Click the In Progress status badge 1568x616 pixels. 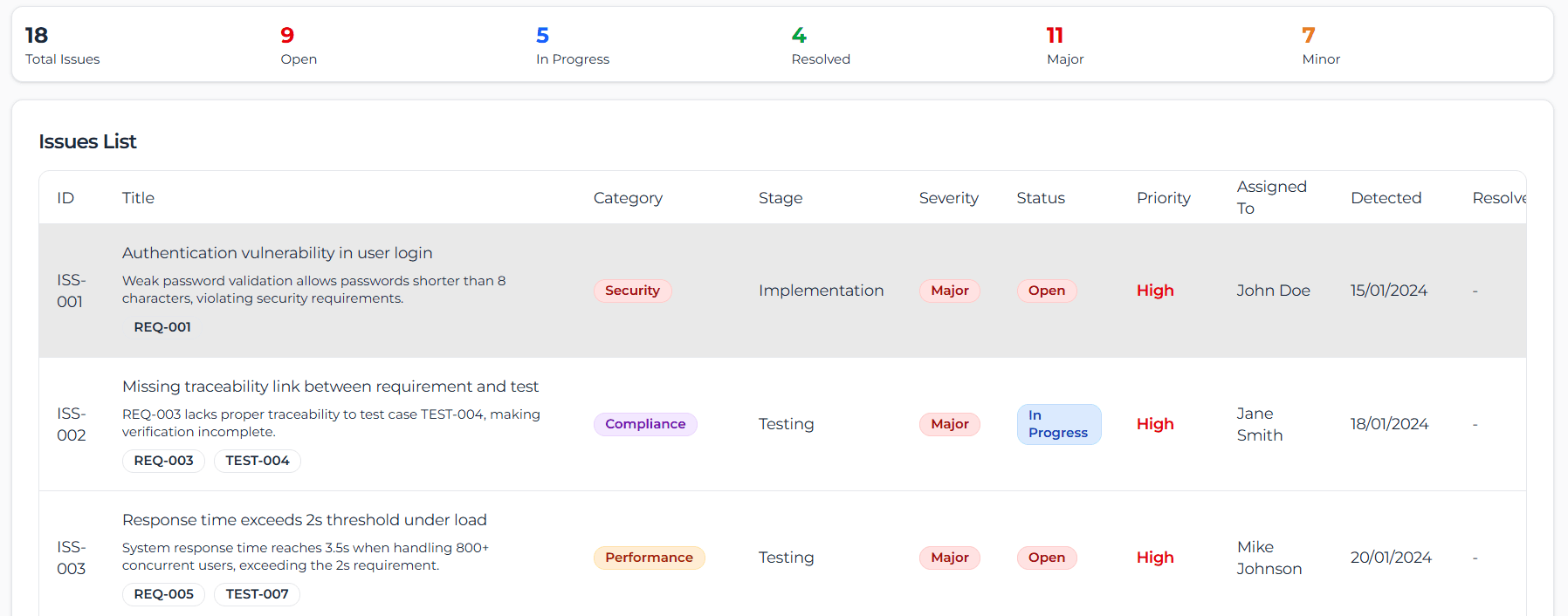[x=1058, y=424]
